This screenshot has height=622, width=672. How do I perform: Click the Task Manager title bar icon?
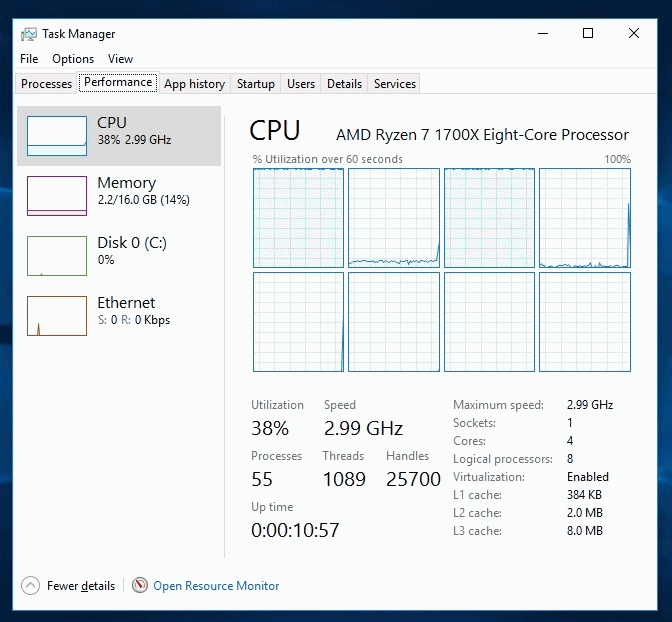pos(28,34)
